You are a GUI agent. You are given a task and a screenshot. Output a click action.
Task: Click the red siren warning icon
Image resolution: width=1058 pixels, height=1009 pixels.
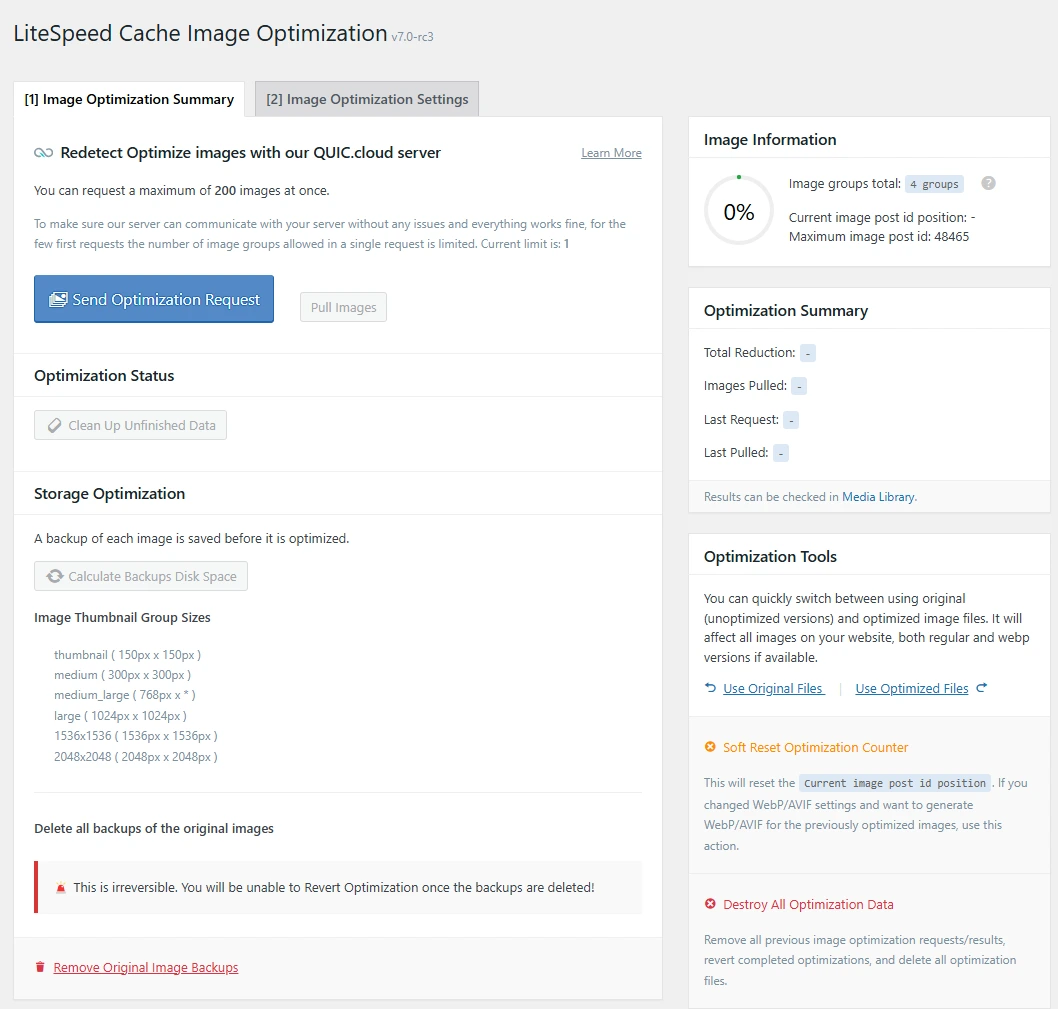click(x=61, y=888)
